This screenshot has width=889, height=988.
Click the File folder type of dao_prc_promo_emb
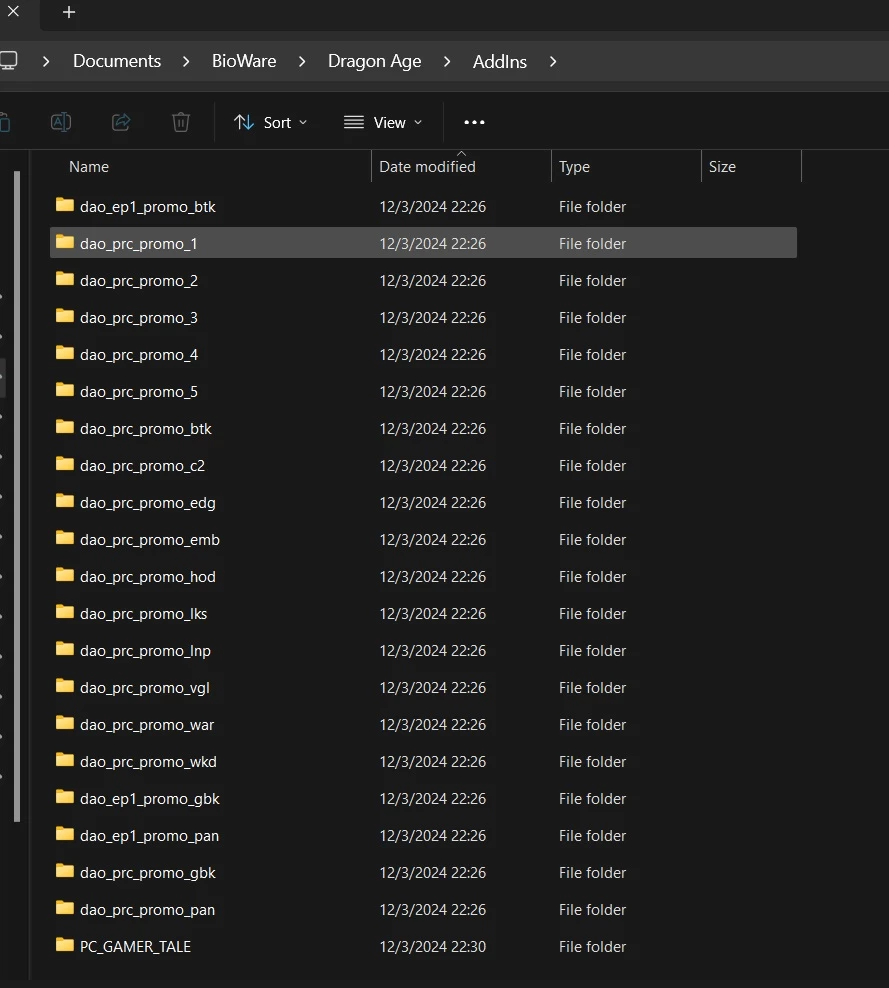coord(592,540)
